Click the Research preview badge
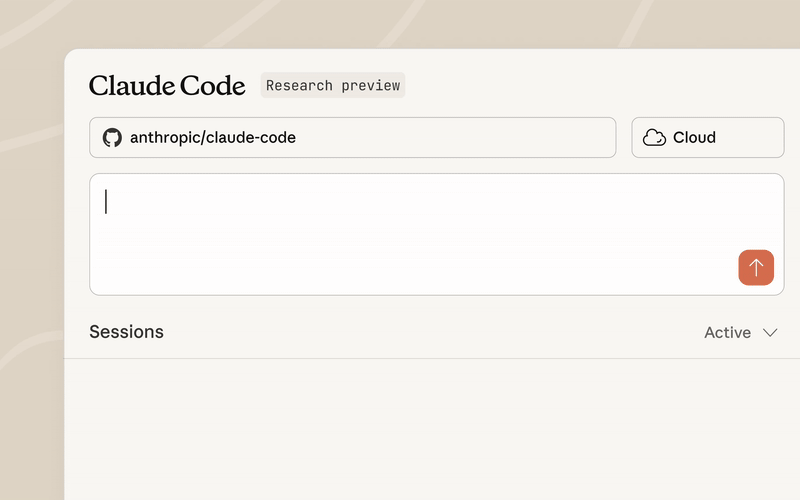The width and height of the screenshot is (800, 500). tap(333, 86)
